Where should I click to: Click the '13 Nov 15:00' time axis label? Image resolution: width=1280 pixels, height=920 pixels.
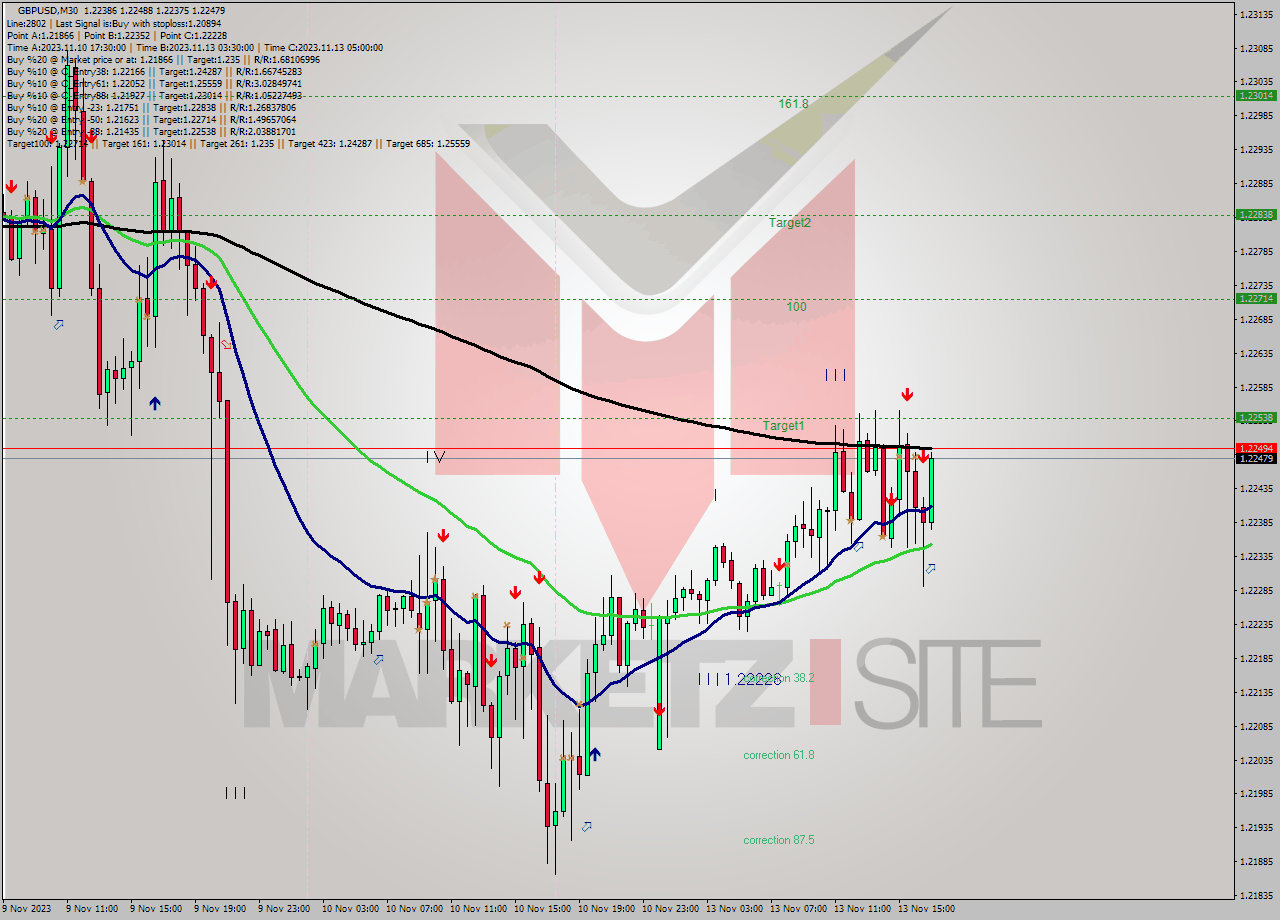coord(928,909)
